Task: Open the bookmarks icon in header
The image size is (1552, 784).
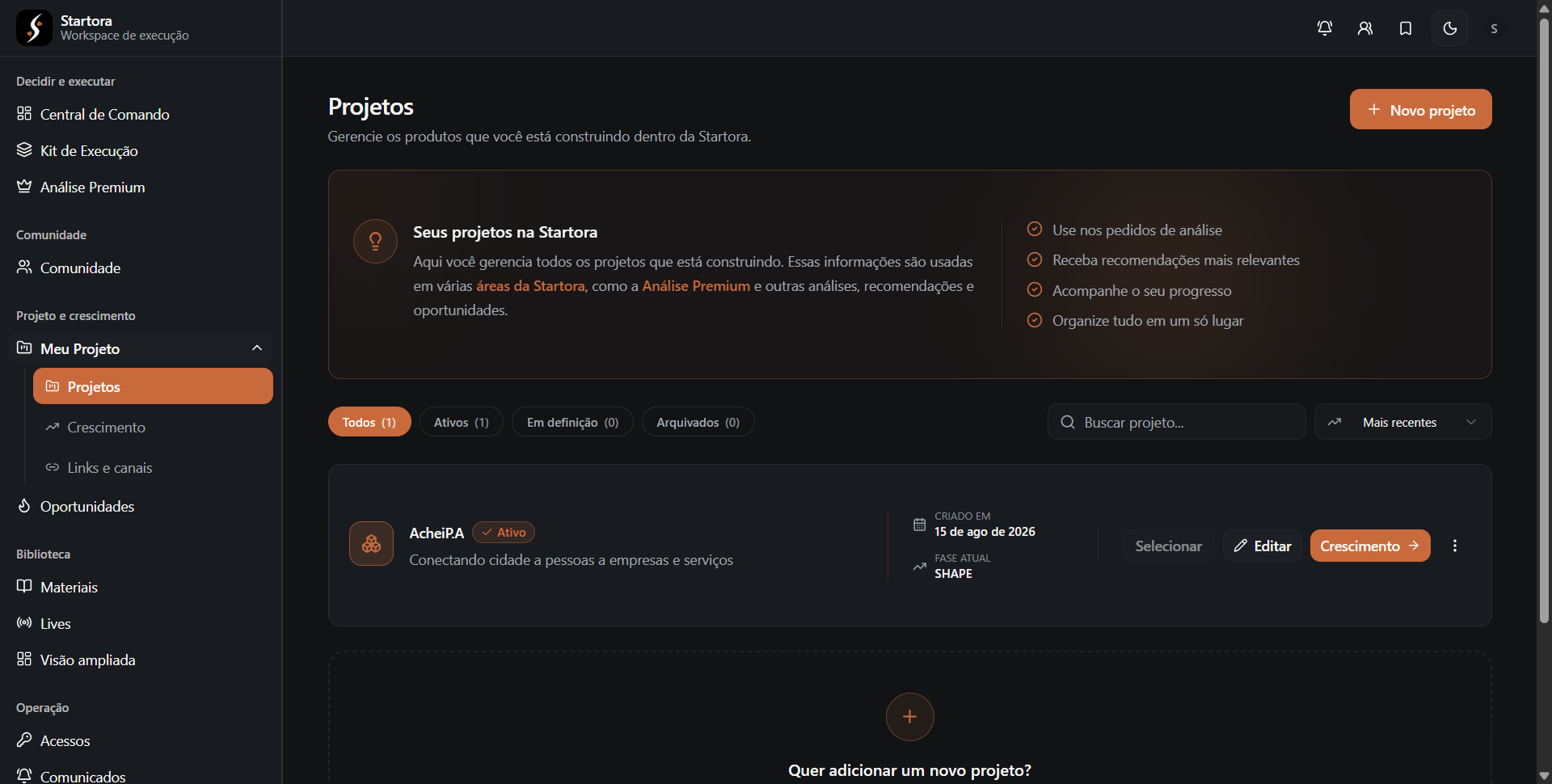Action: pos(1406,28)
